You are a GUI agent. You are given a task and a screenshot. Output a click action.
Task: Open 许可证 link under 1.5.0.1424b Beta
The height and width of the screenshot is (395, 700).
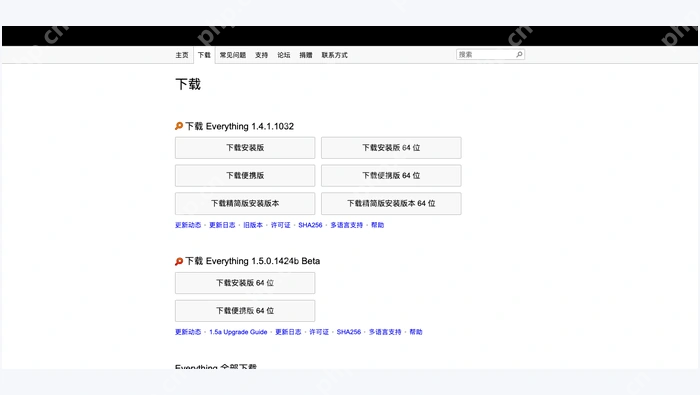(319, 332)
